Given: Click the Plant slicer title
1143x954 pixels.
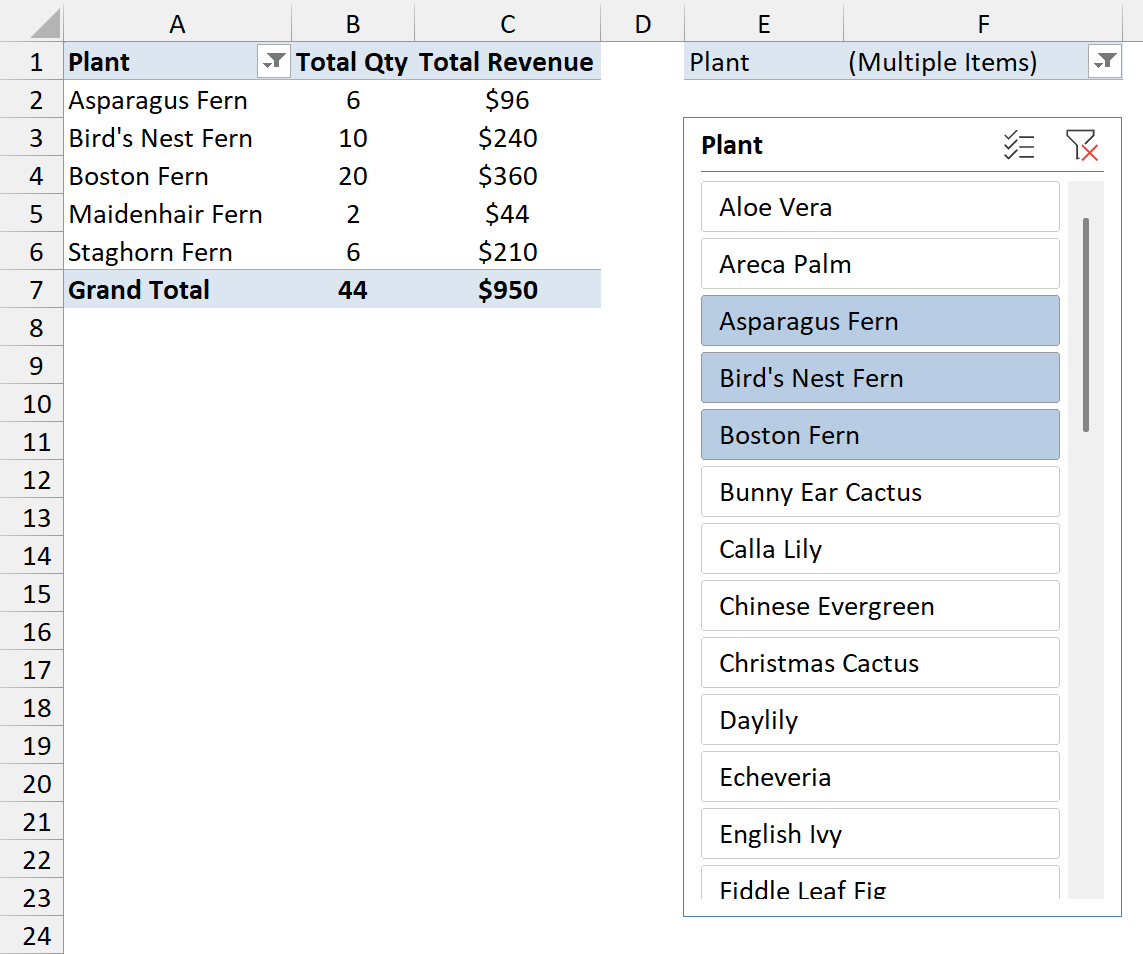Looking at the screenshot, I should coord(731,145).
